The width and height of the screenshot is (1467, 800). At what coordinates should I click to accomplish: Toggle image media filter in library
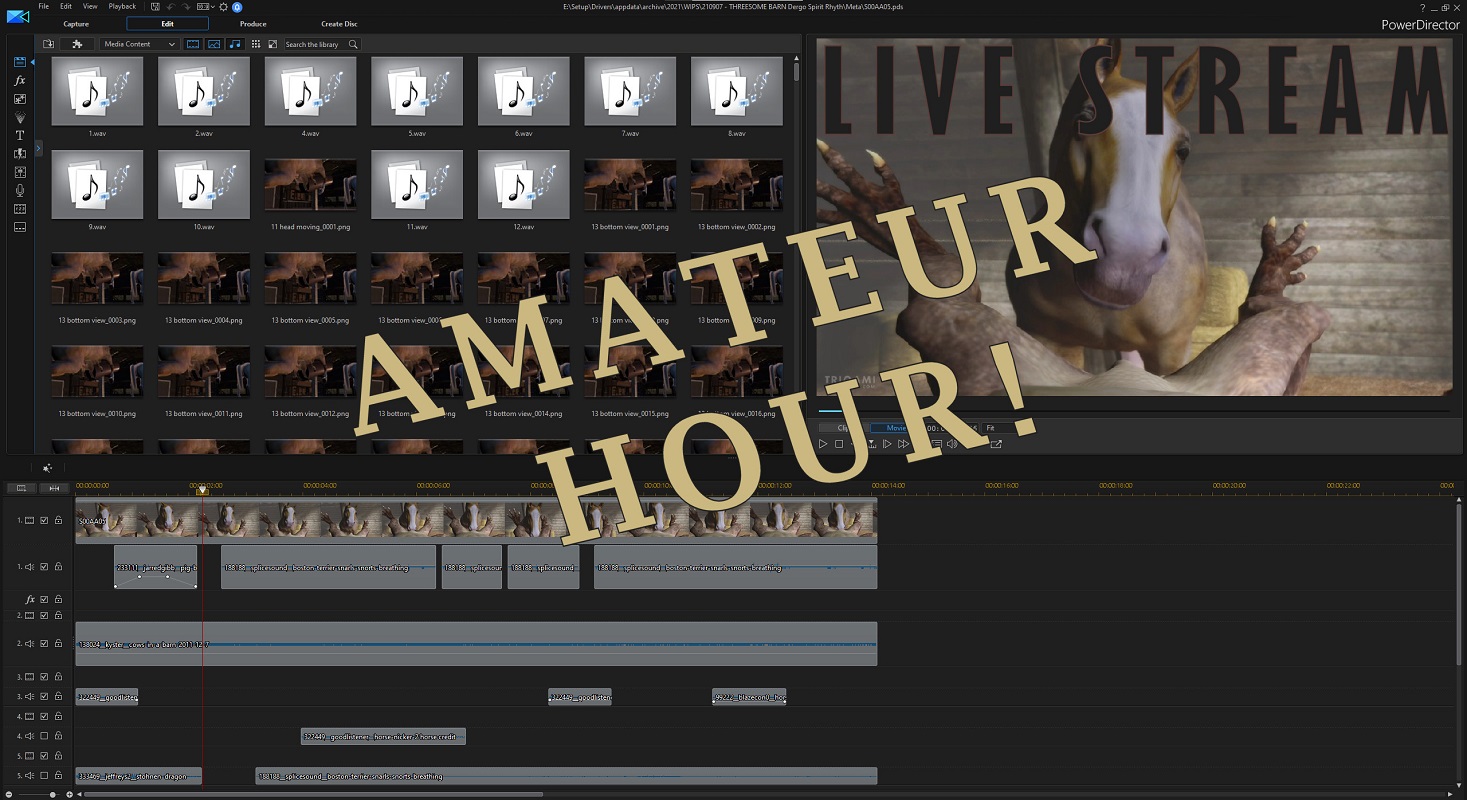[x=214, y=44]
